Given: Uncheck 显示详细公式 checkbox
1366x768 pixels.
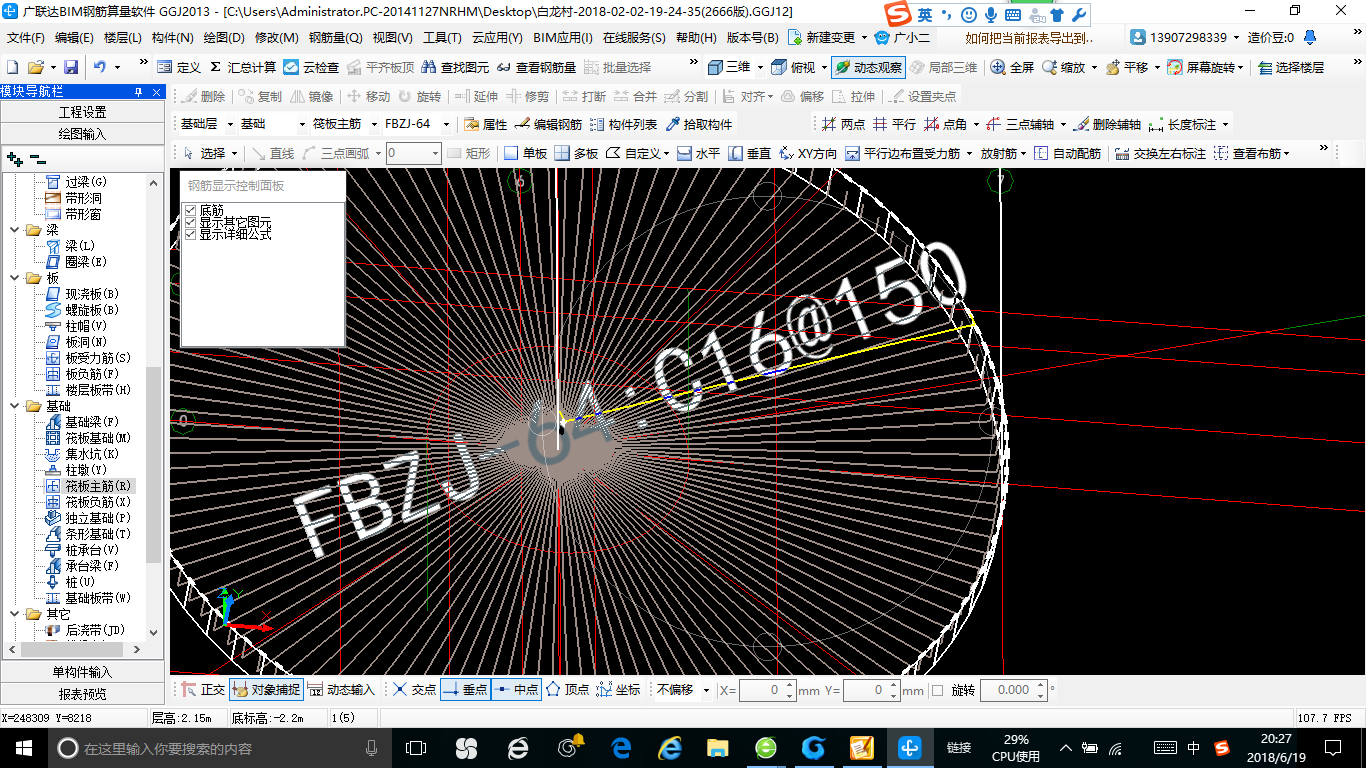Looking at the screenshot, I should pyautogui.click(x=190, y=234).
